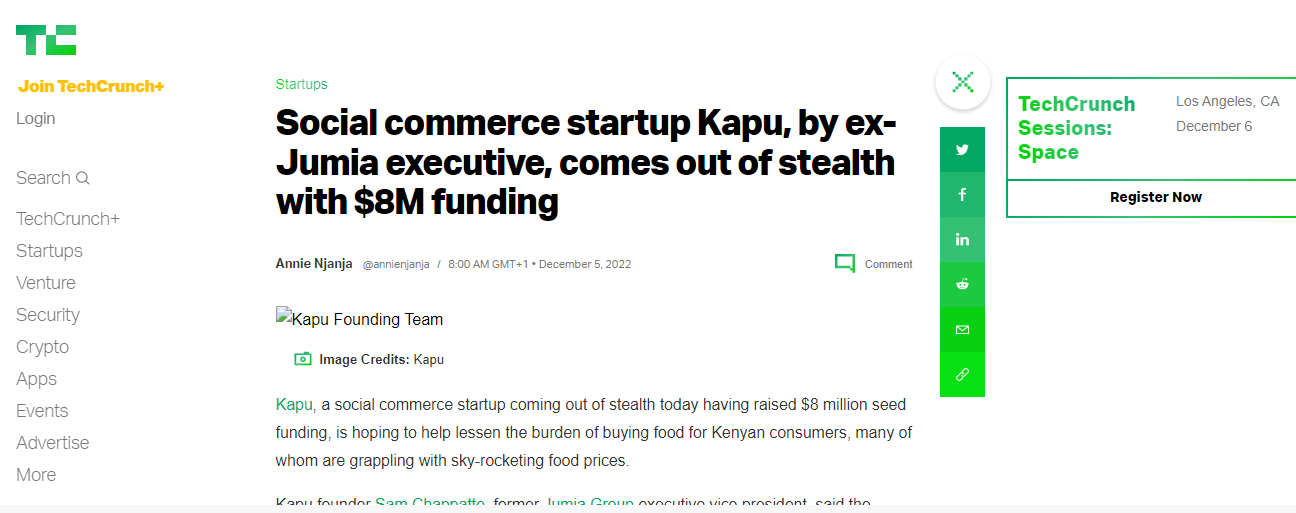Click the Login link
This screenshot has width=1296, height=513.
click(x=36, y=118)
